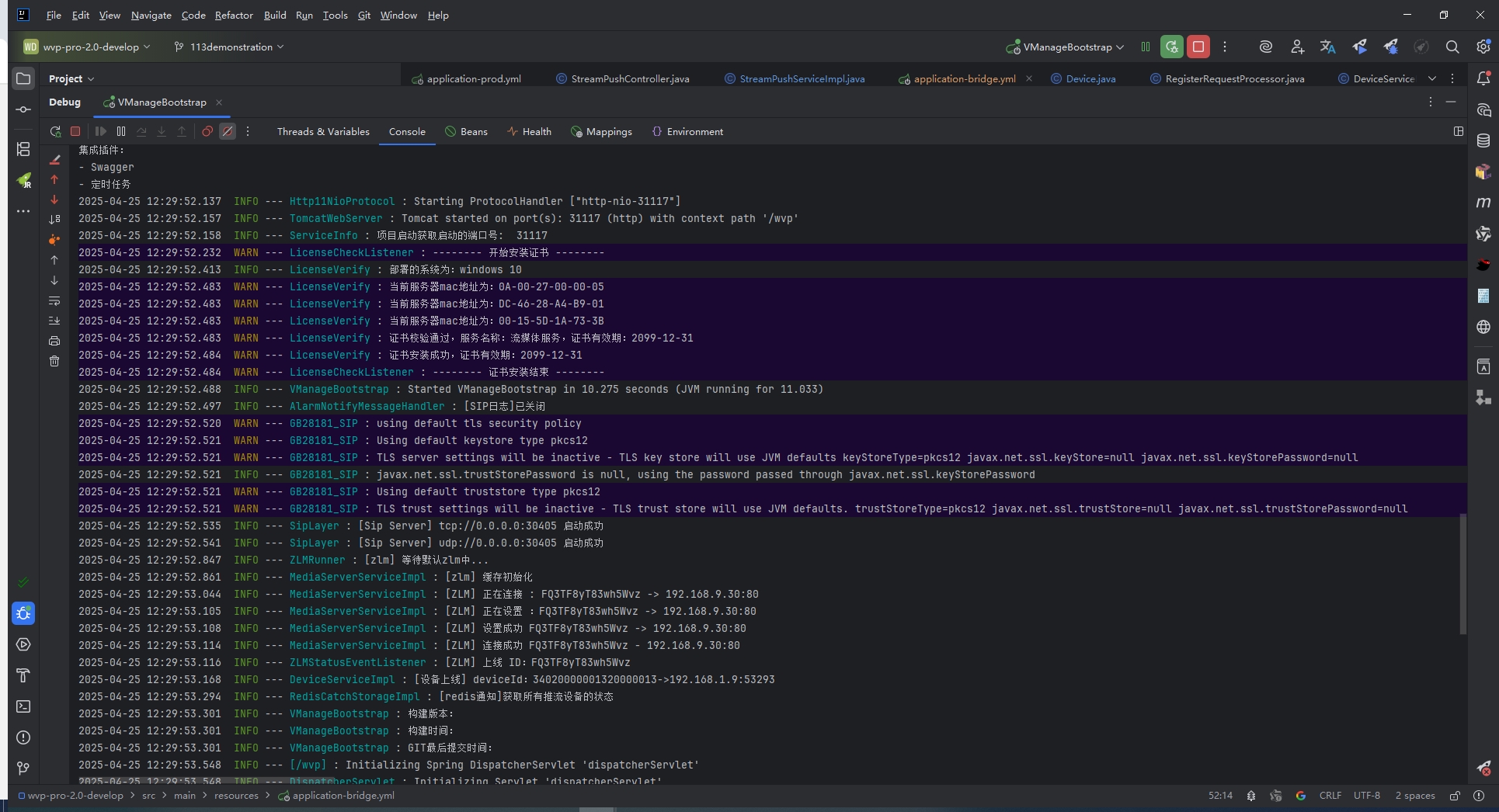The height and width of the screenshot is (812, 1499).
Task: Open Search Everywhere magnifier
Action: (x=1452, y=47)
